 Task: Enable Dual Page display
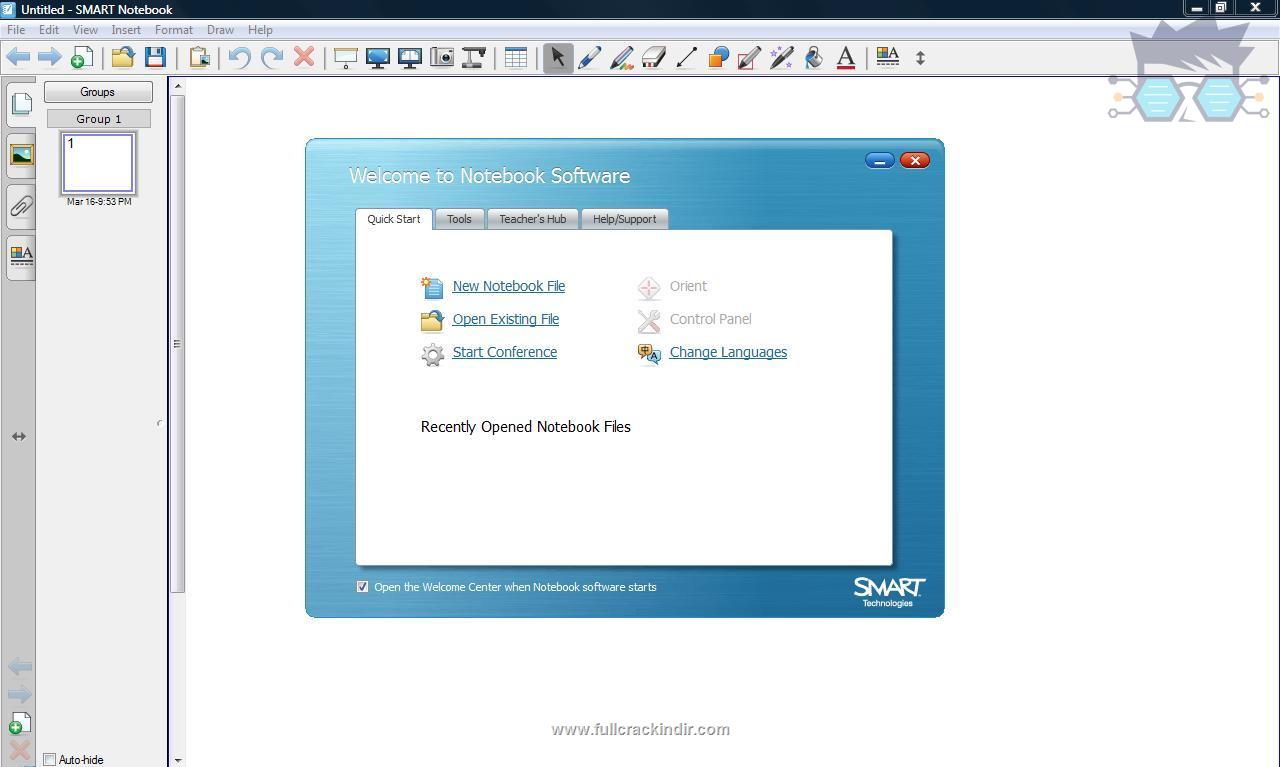(410, 57)
